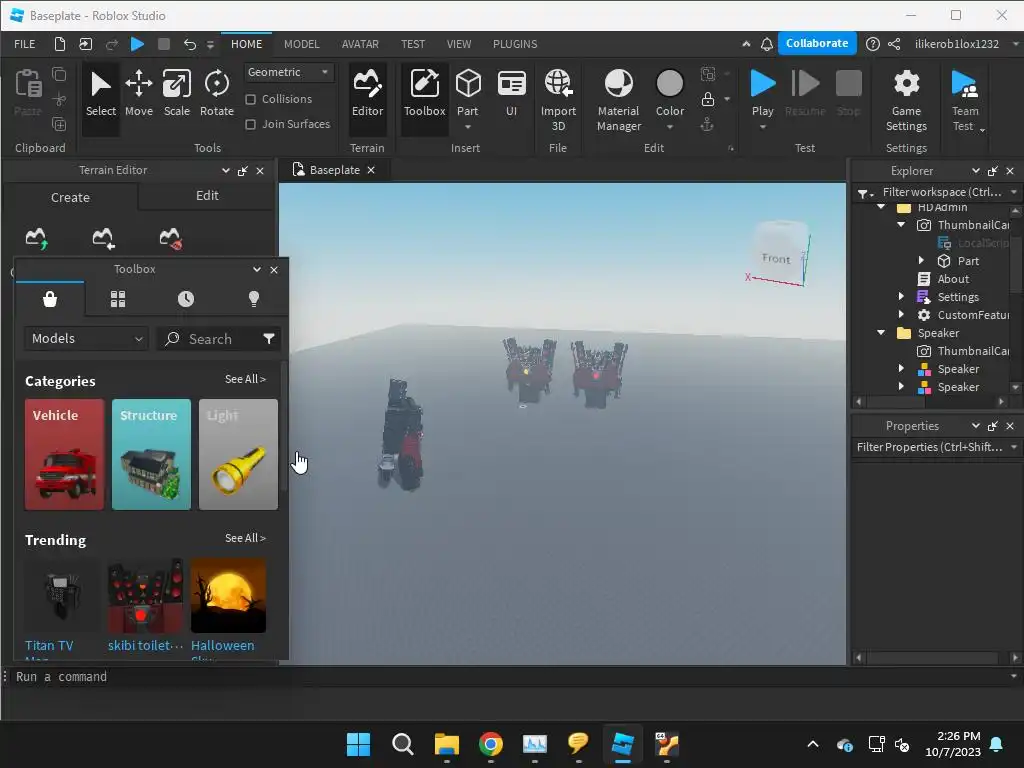Switch to the AVATAR ribbon tab
The image size is (1024, 768).
pyautogui.click(x=360, y=44)
